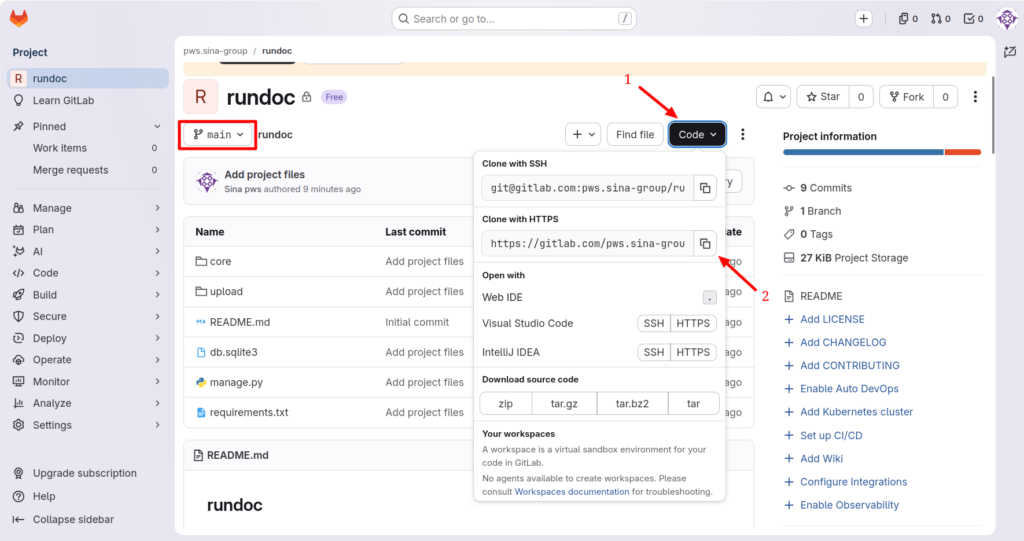Viewport: 1024px width, 541px height.
Task: Open Visual Studio Code via SSH
Action: tap(654, 323)
